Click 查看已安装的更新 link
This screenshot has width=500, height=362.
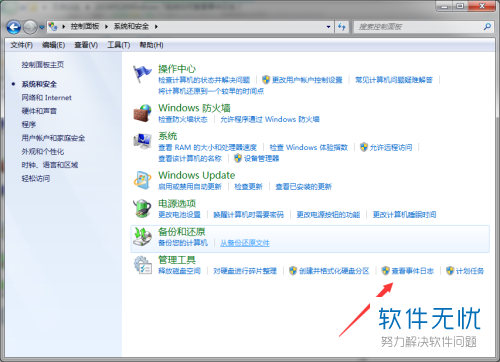click(303, 187)
